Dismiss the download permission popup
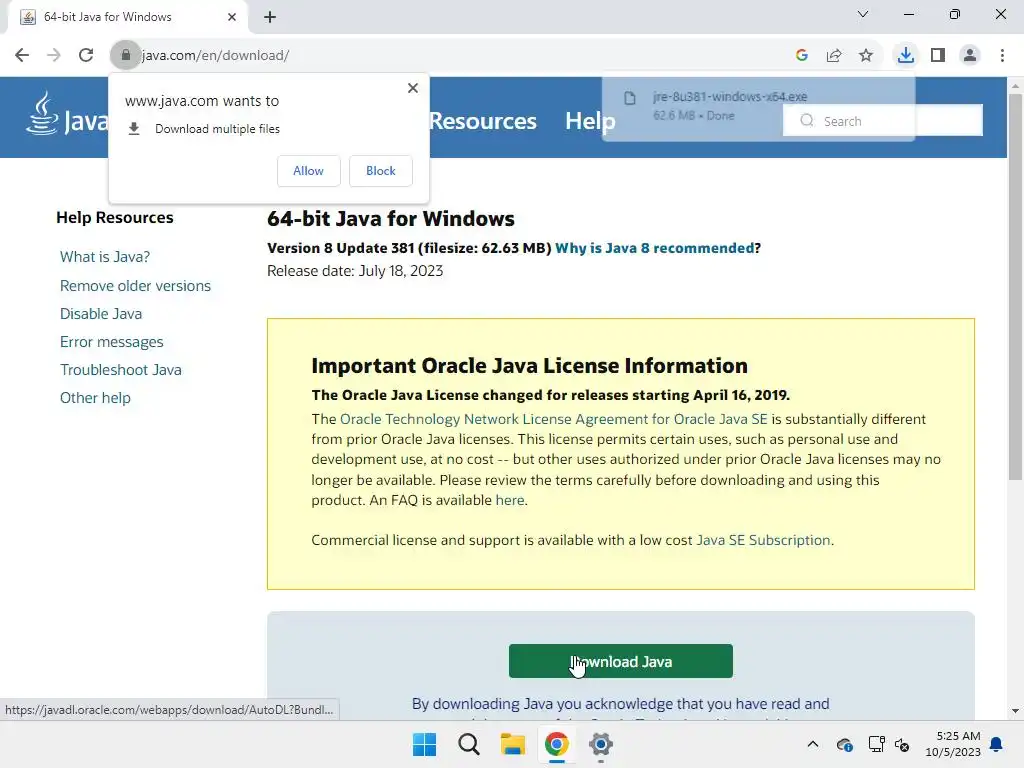 (x=413, y=88)
